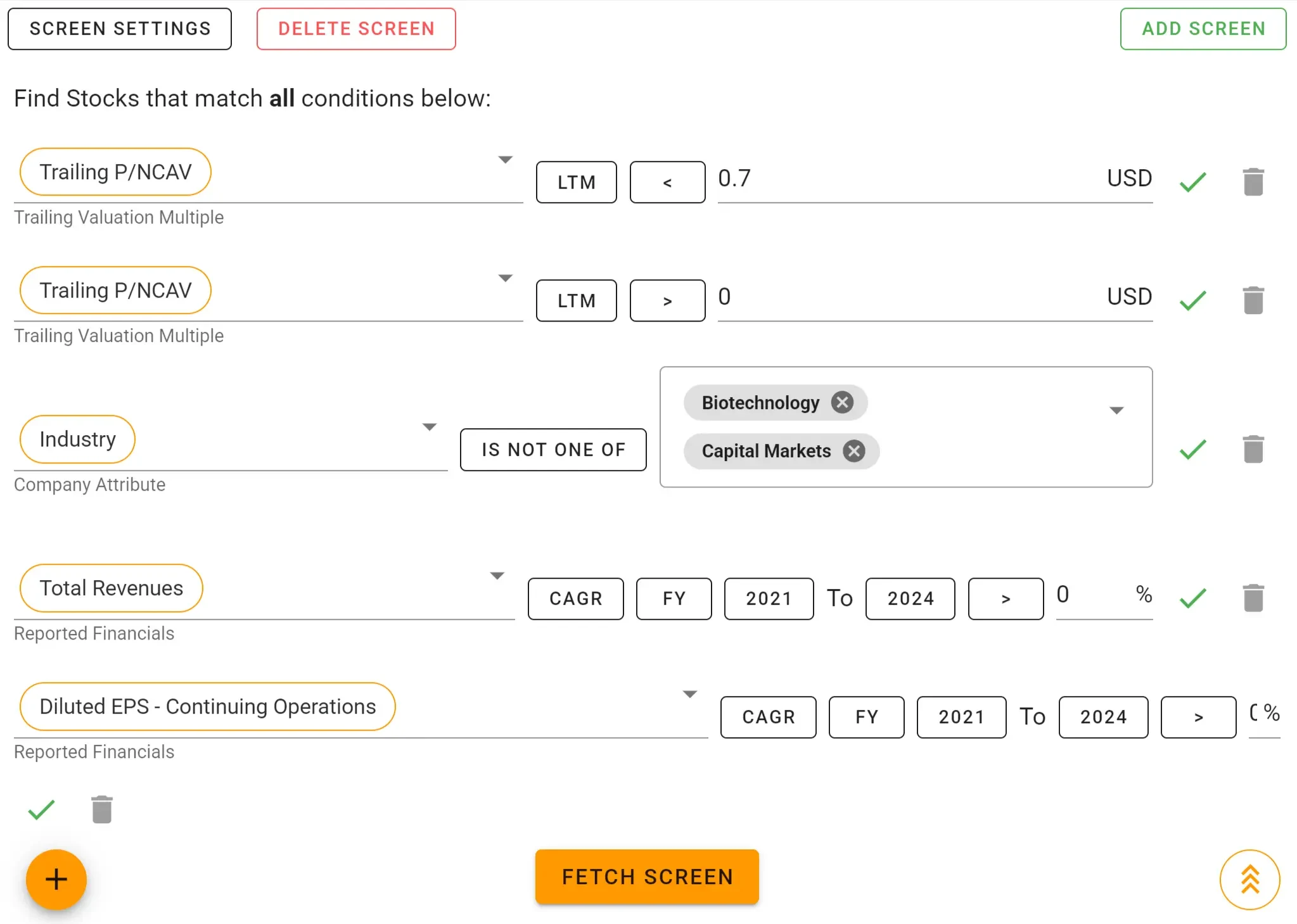
Task: Click the Delete Screen button
Action: pyautogui.click(x=356, y=28)
